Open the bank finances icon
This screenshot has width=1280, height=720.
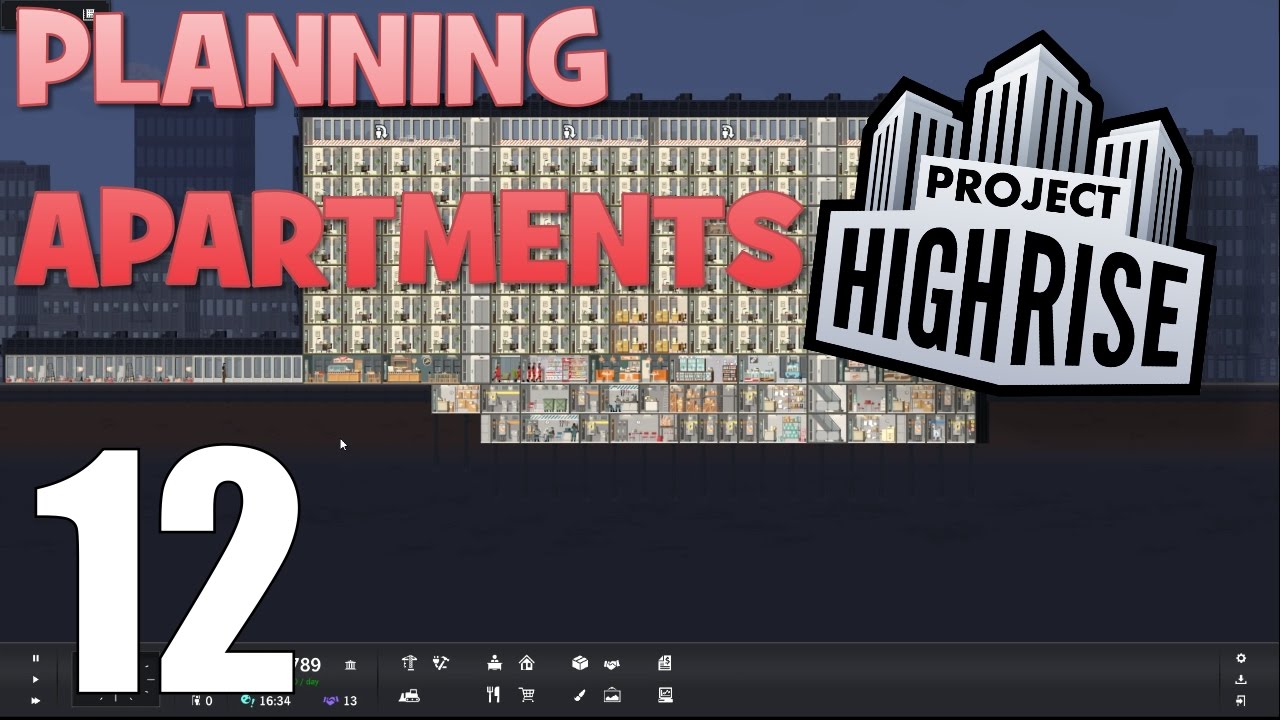[350, 665]
